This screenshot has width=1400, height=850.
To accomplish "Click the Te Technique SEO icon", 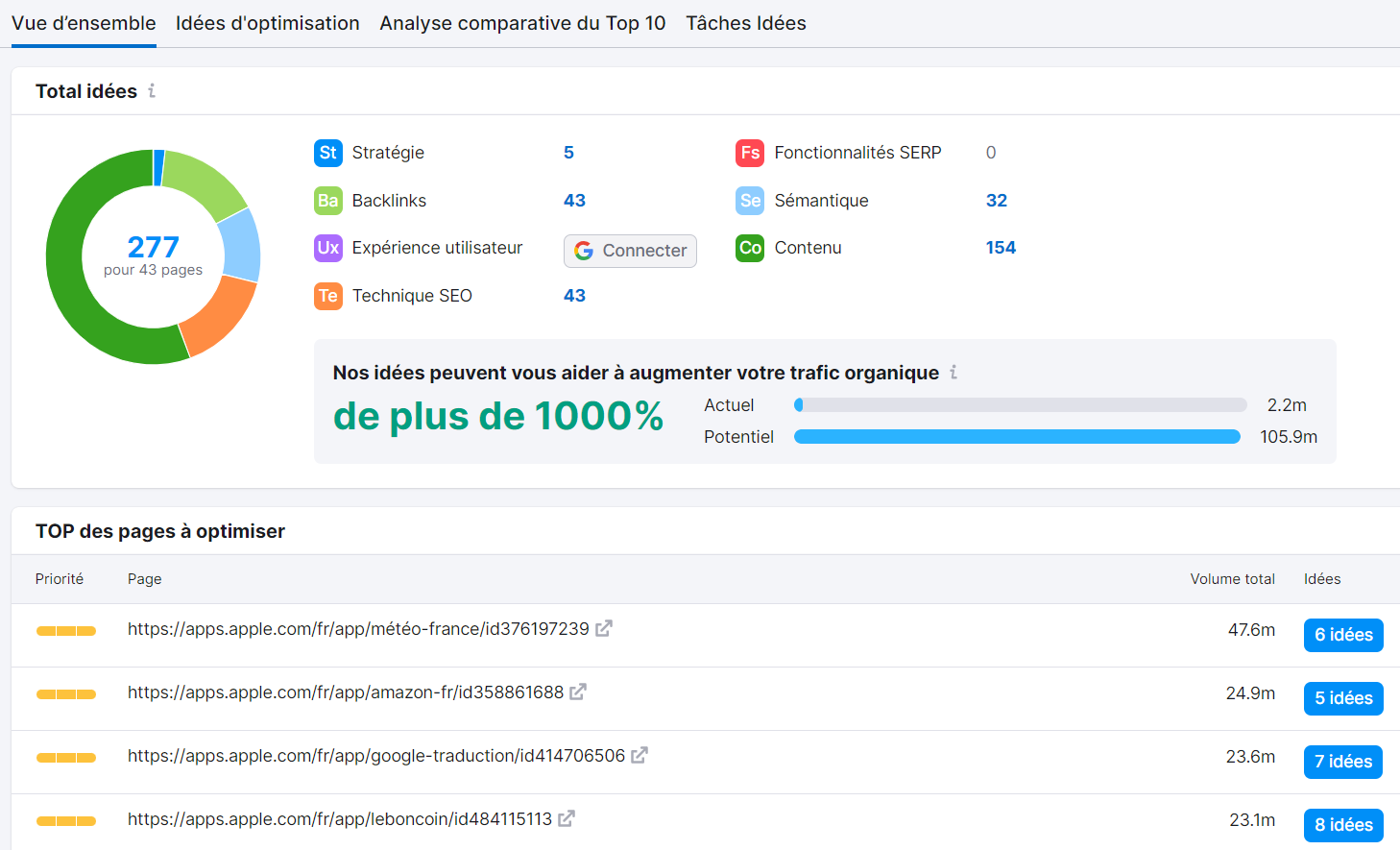I will [328, 296].
